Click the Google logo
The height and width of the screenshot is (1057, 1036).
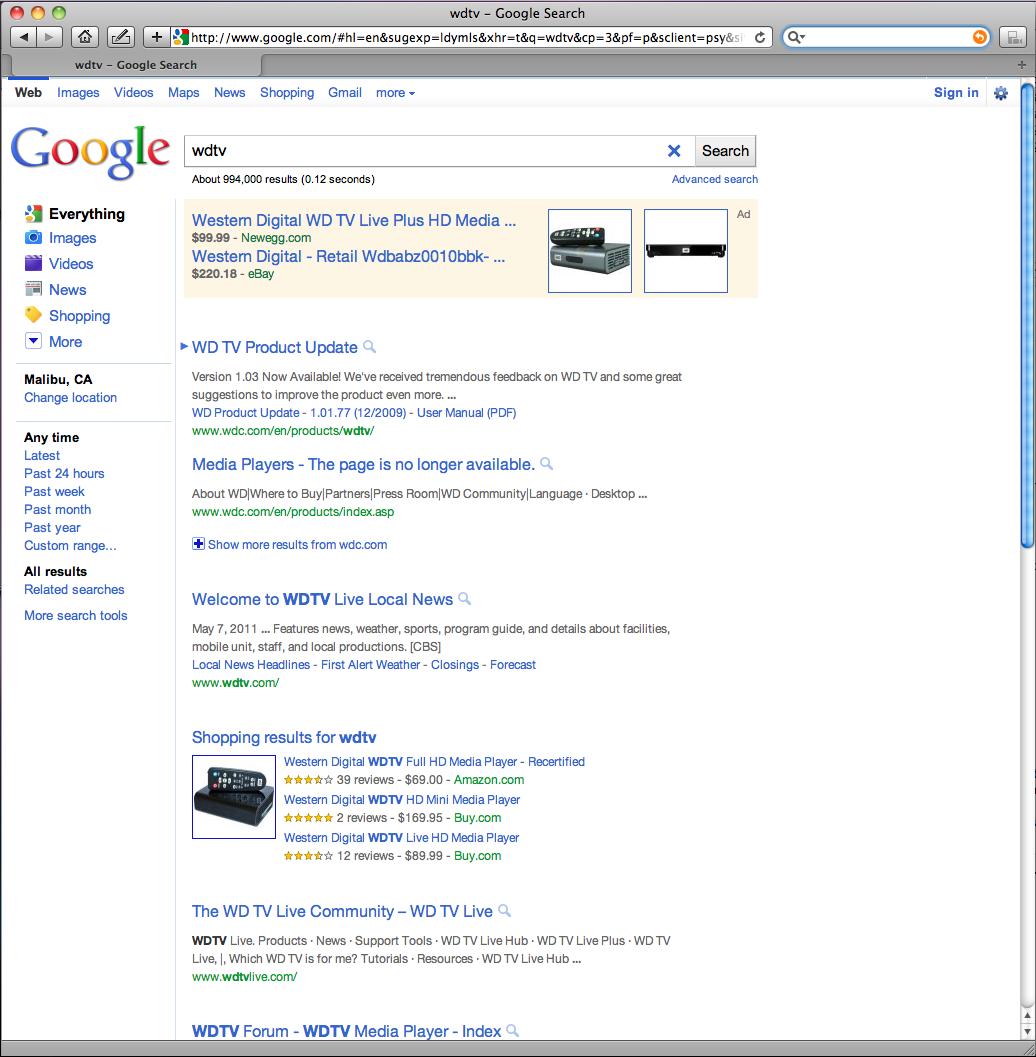pos(90,152)
